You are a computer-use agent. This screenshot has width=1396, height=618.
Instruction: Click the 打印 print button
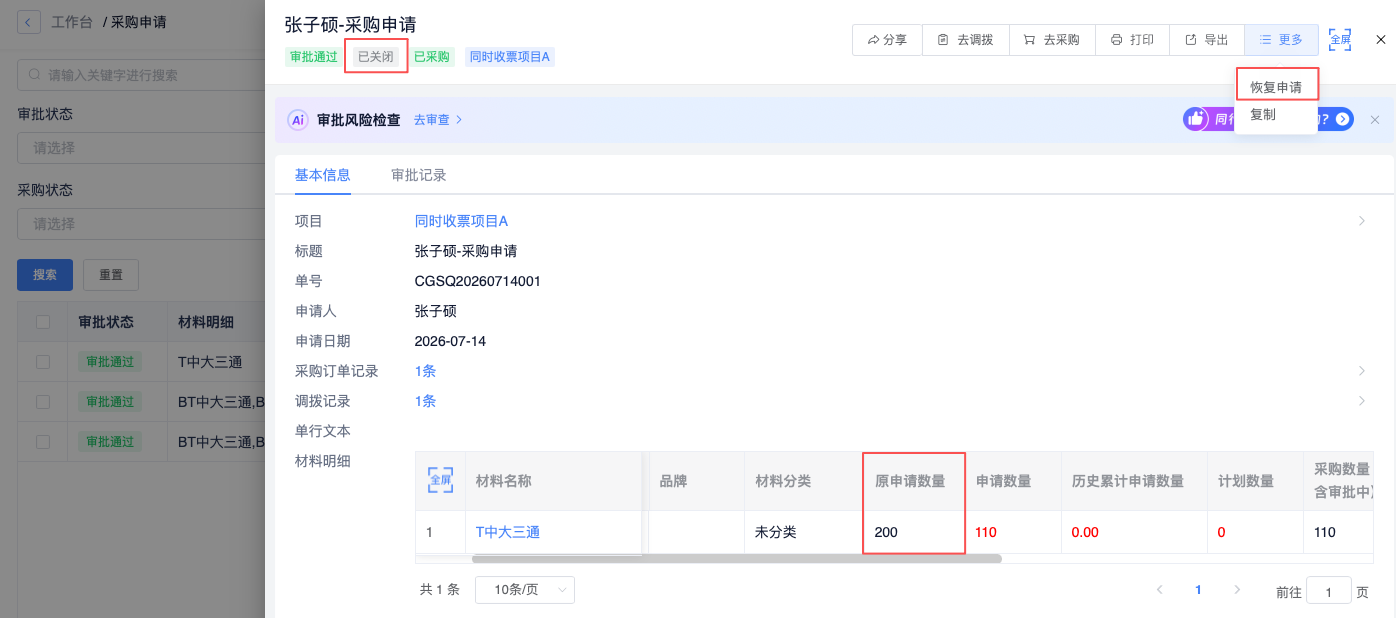coord(1132,40)
